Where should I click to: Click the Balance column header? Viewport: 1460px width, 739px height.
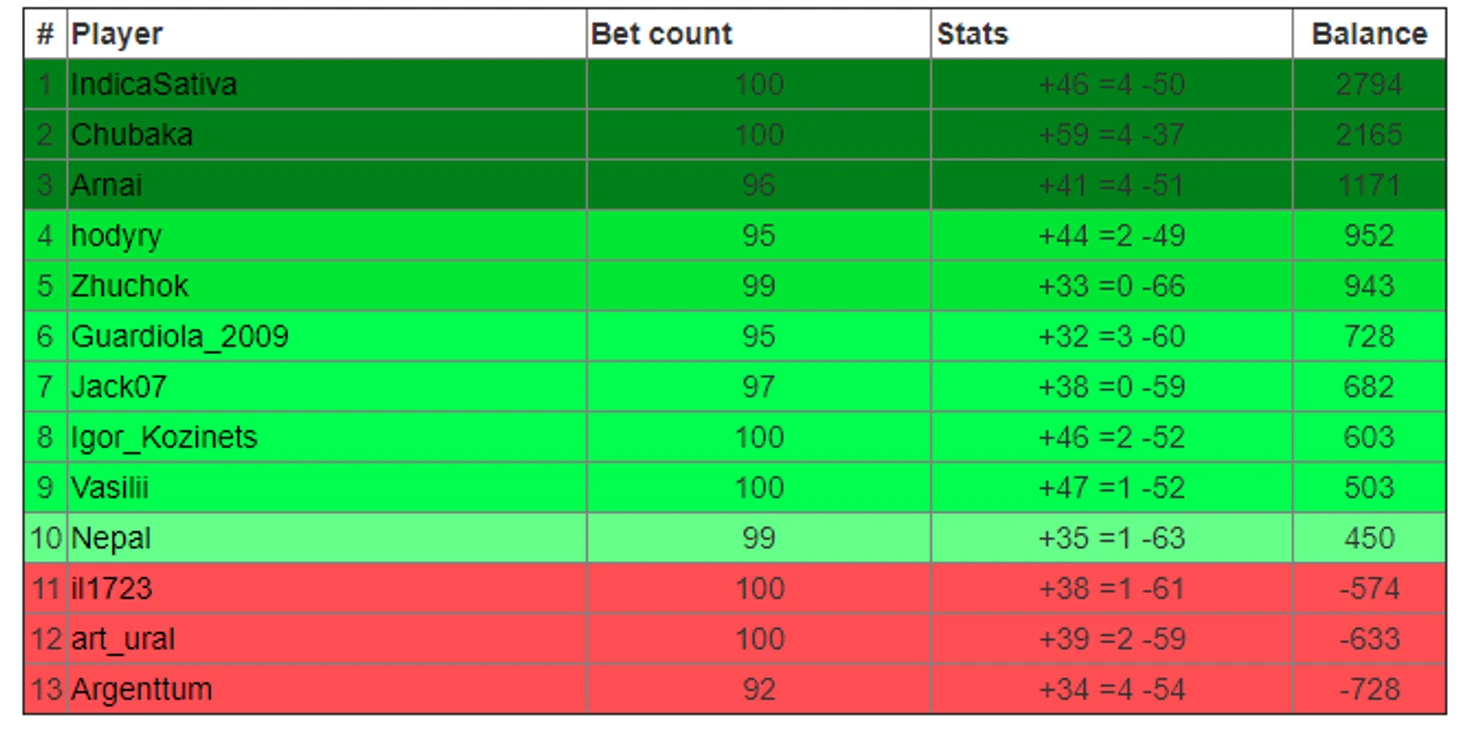click(x=1368, y=34)
